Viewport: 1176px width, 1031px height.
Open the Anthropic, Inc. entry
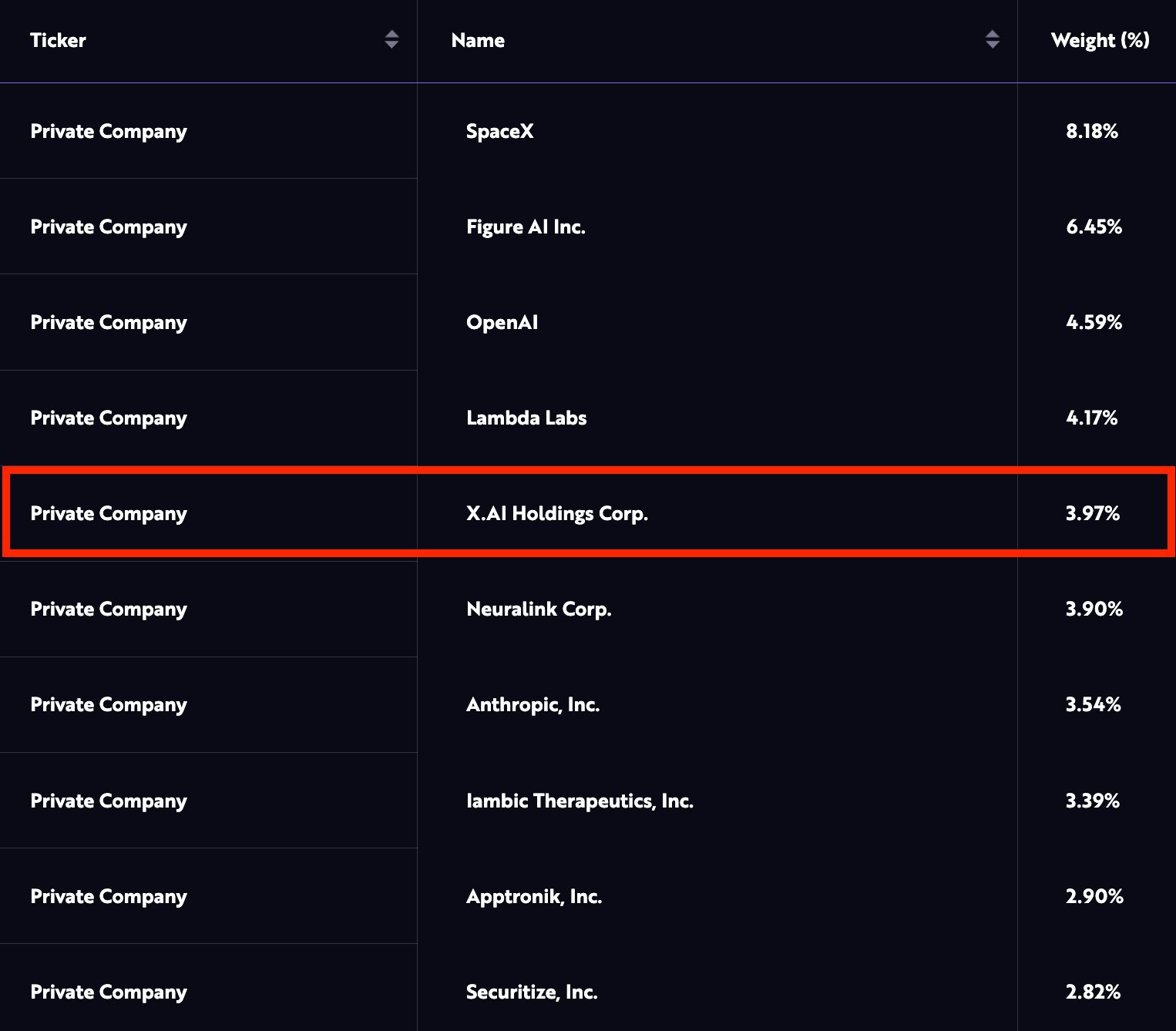[x=533, y=704]
